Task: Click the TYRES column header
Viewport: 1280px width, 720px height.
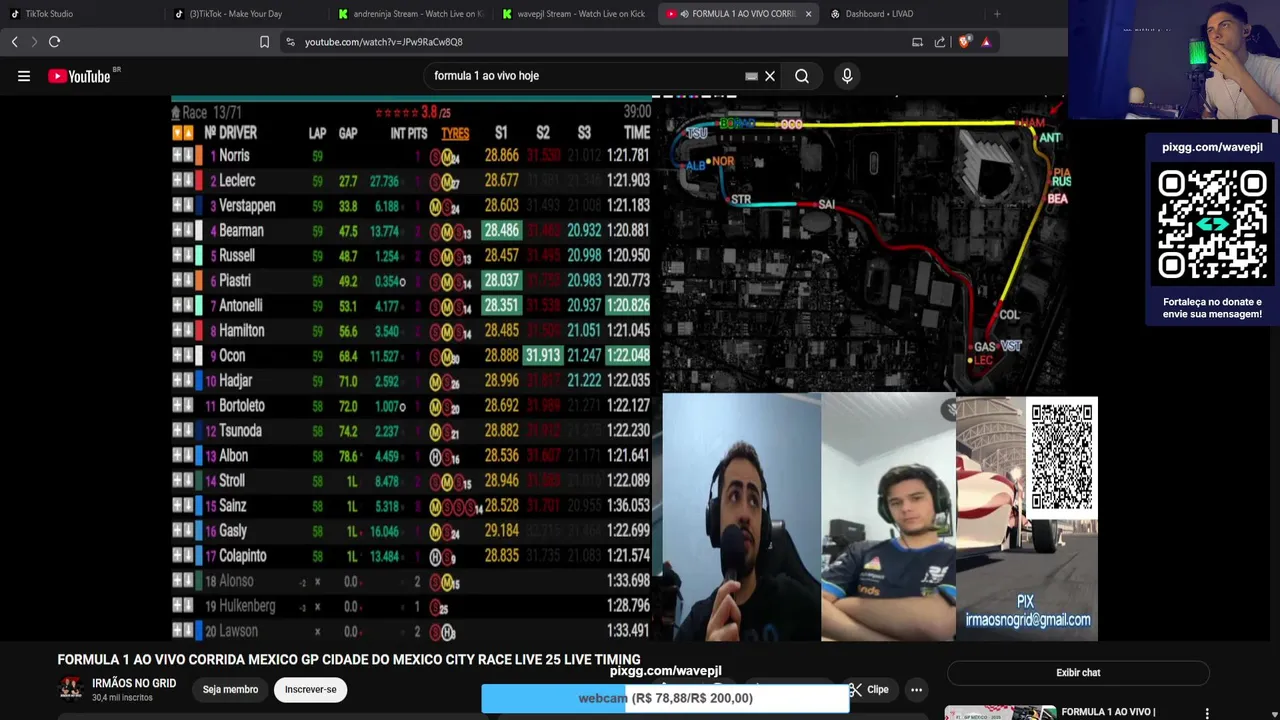Action: (x=455, y=133)
